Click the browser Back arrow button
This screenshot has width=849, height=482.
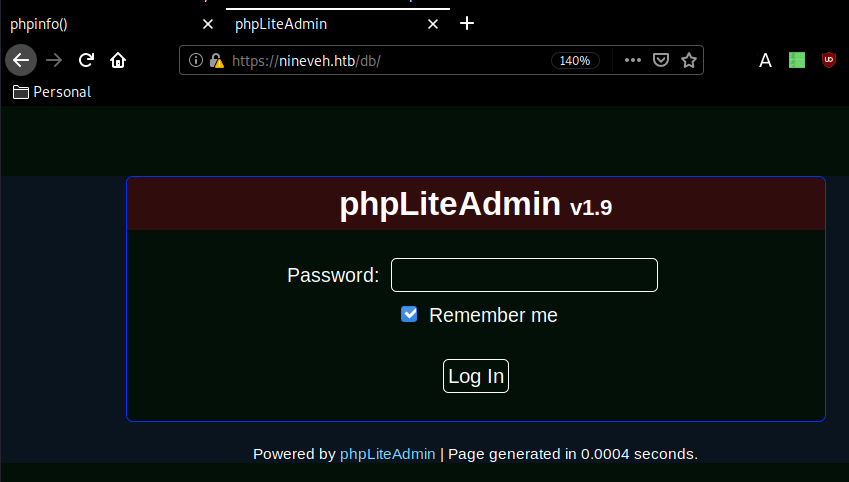pos(21,60)
